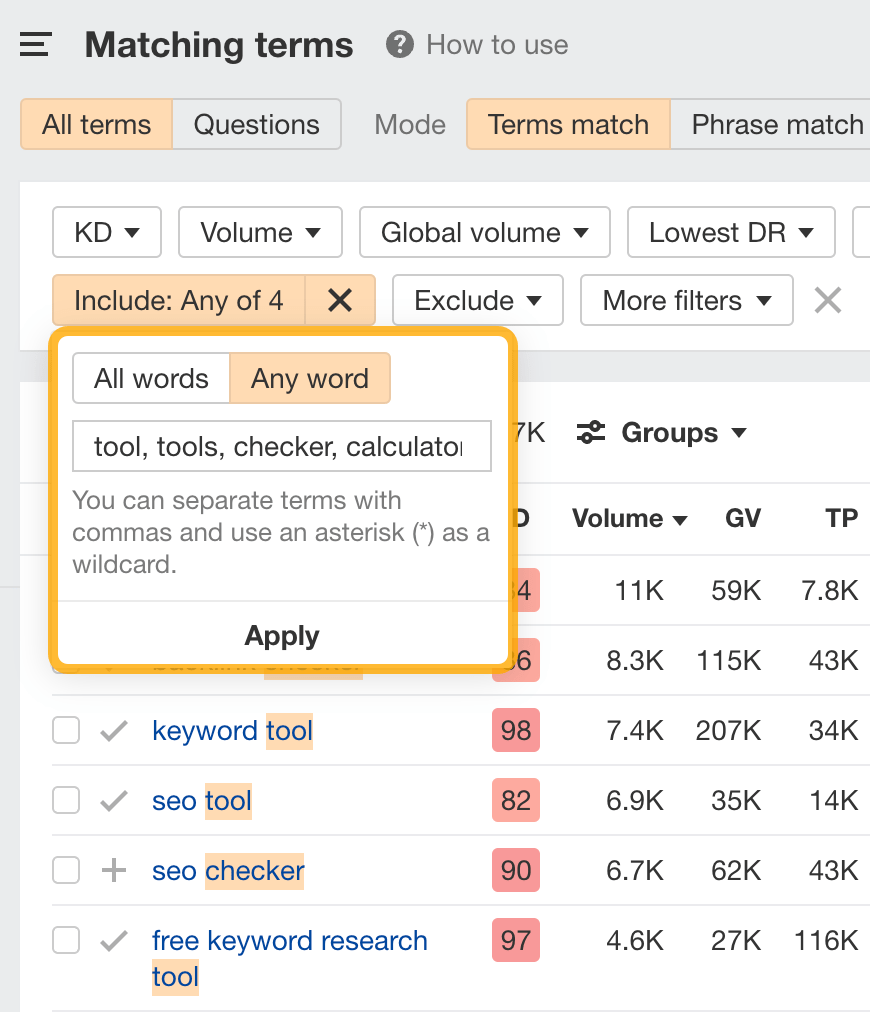Click the include terms input field
The height and width of the screenshot is (1012, 870).
281,446
